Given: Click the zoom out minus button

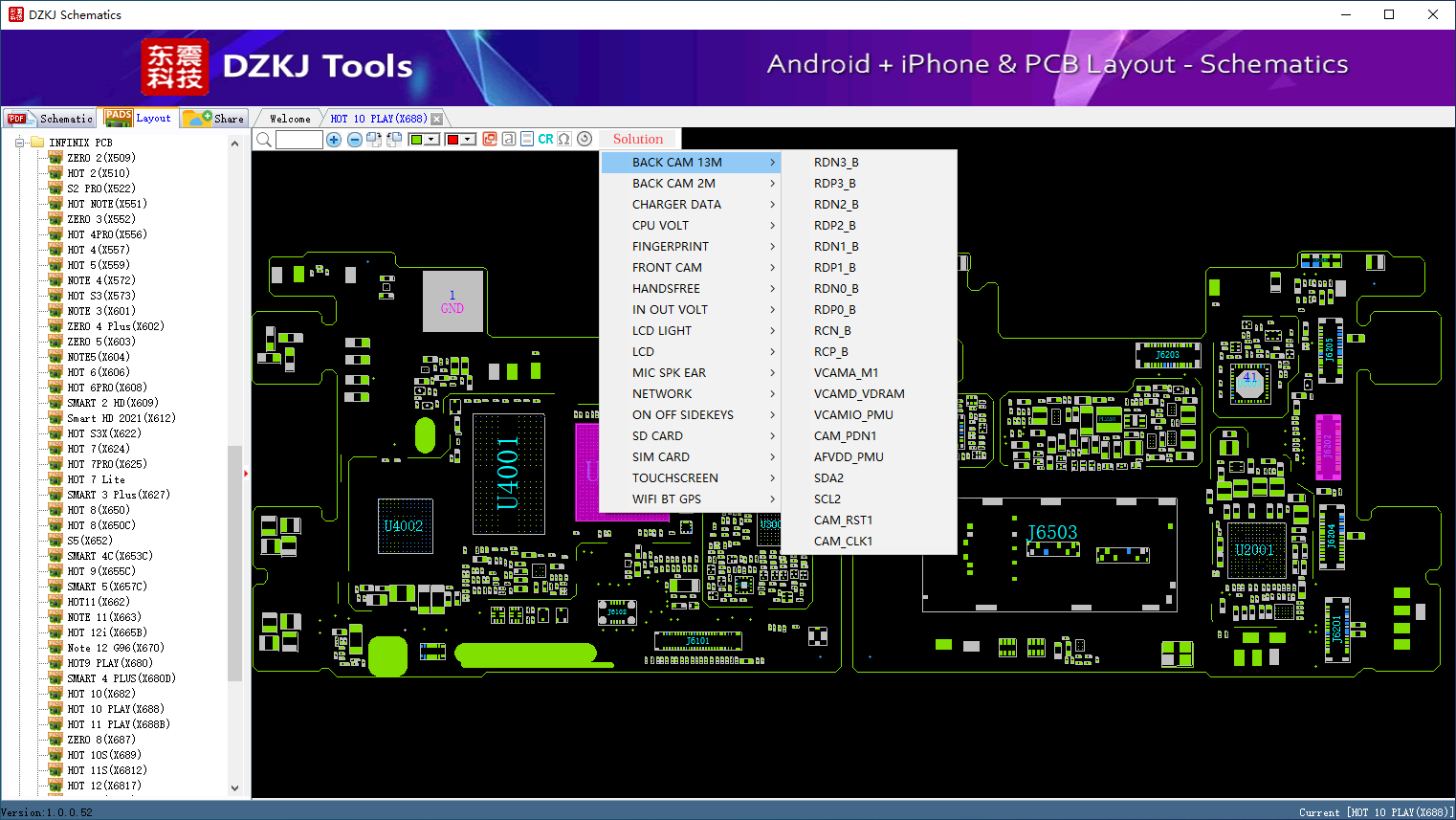Looking at the screenshot, I should click(355, 140).
